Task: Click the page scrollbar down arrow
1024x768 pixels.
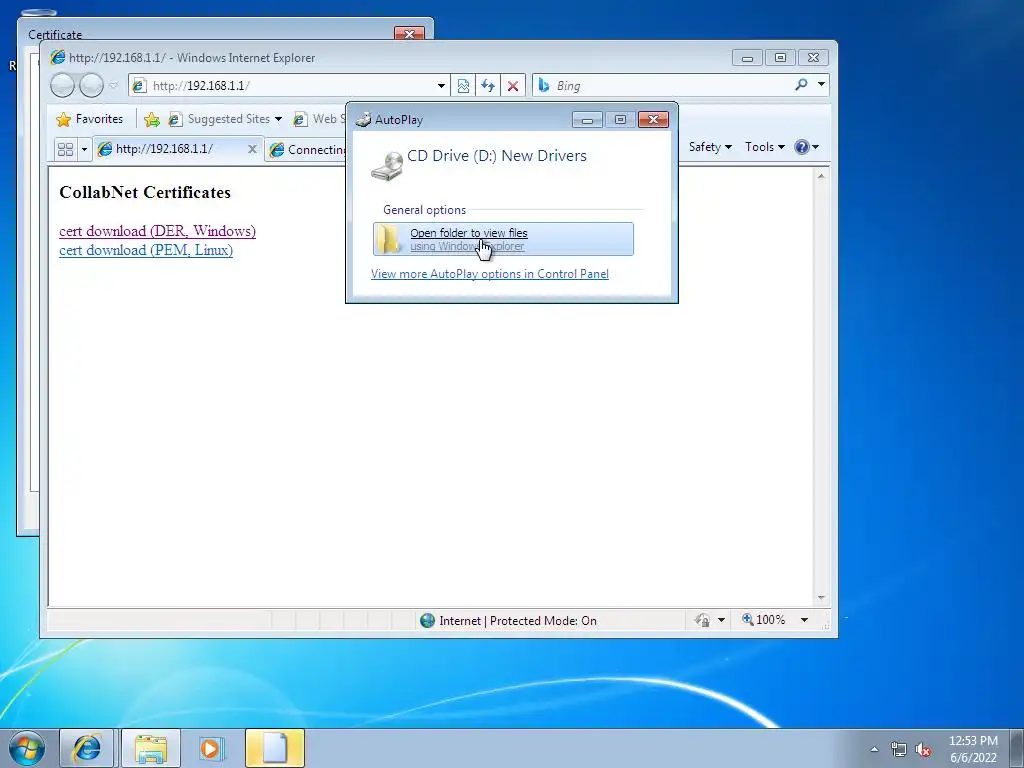Action: click(822, 598)
